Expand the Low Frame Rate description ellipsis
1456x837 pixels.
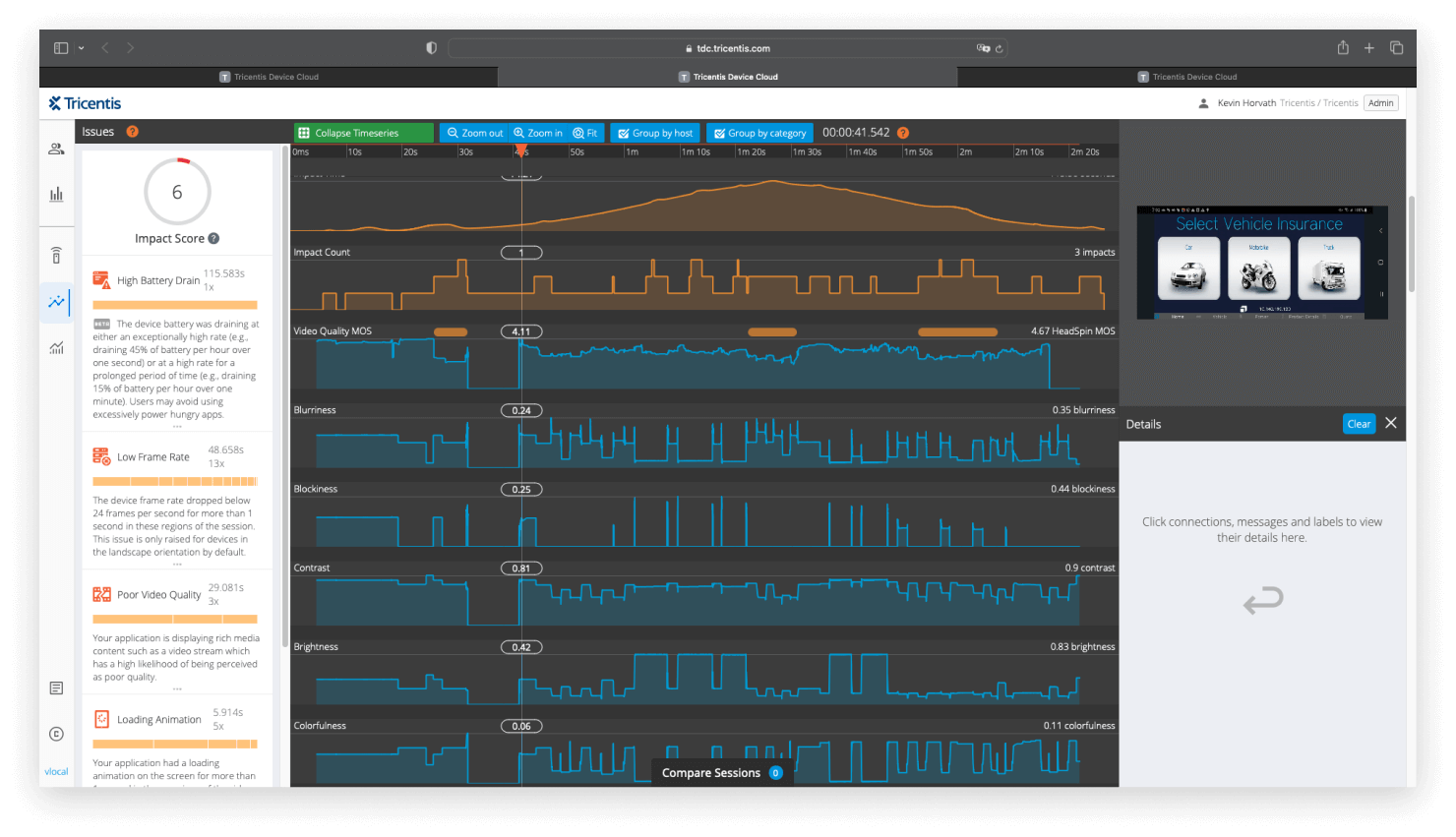tap(177, 565)
